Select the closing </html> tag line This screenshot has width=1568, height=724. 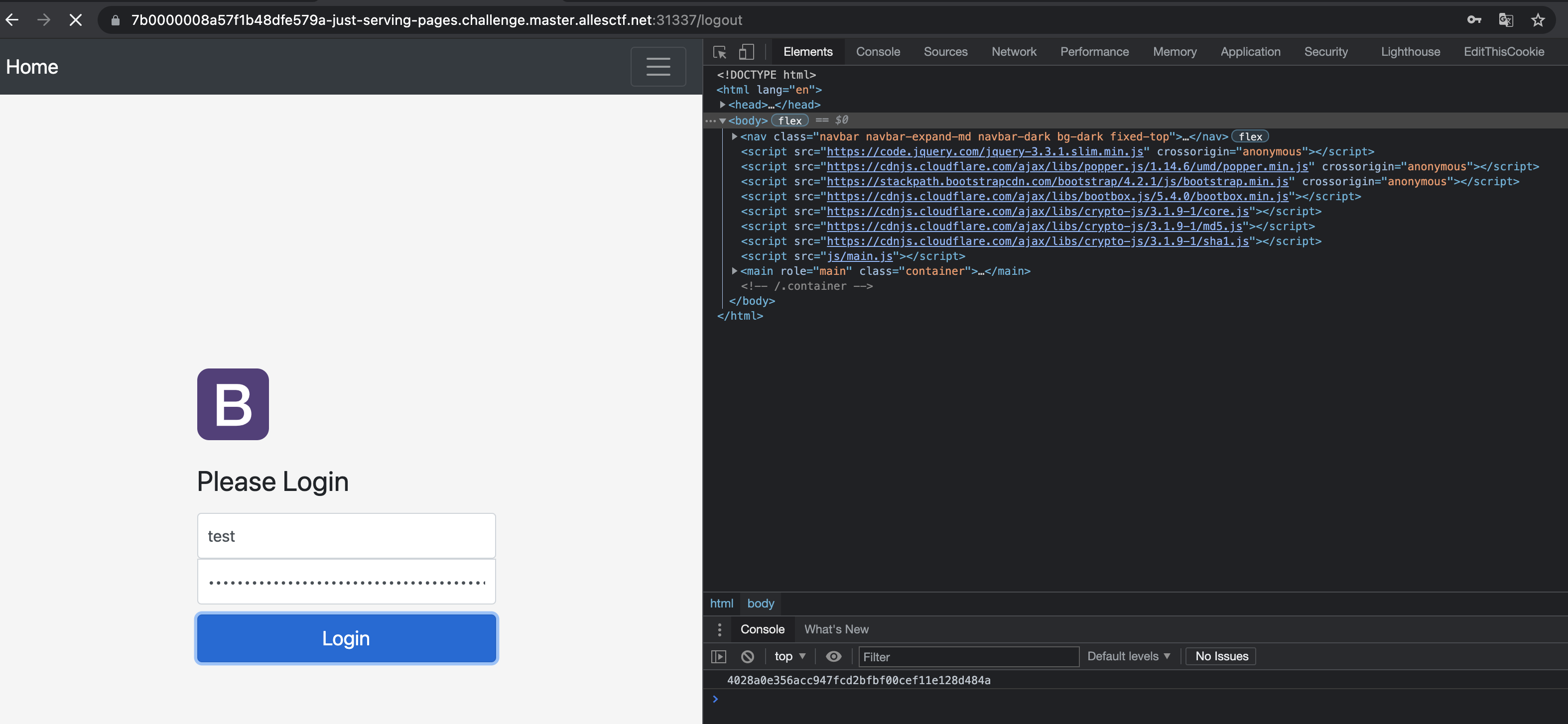(x=740, y=316)
